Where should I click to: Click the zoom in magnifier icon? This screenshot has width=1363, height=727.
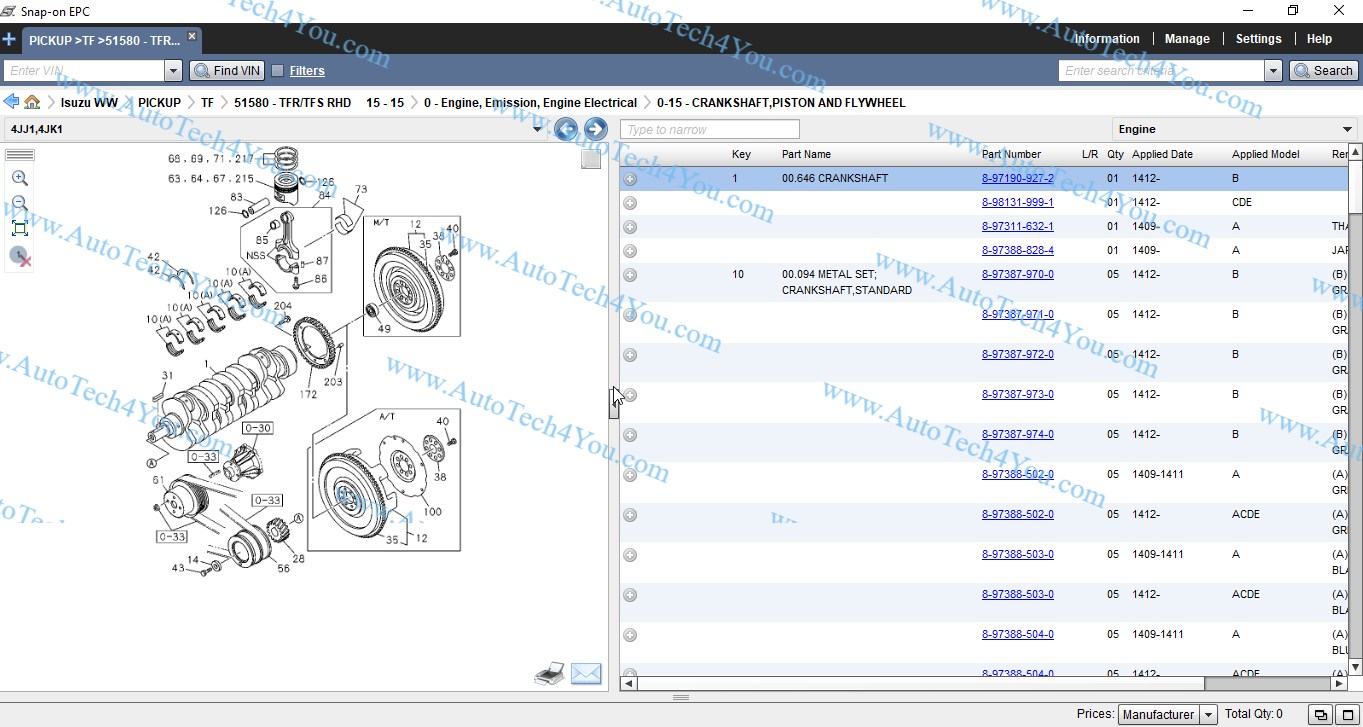coord(19,178)
